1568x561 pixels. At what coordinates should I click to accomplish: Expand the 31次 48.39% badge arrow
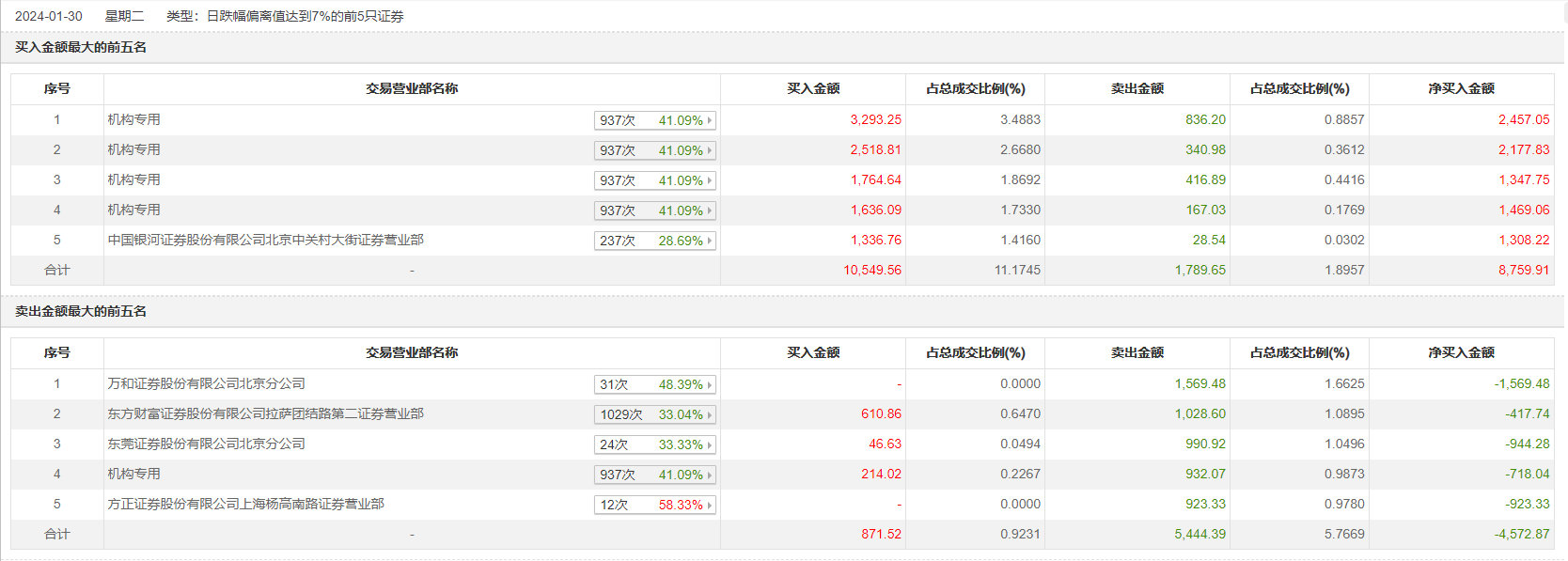[x=709, y=384]
